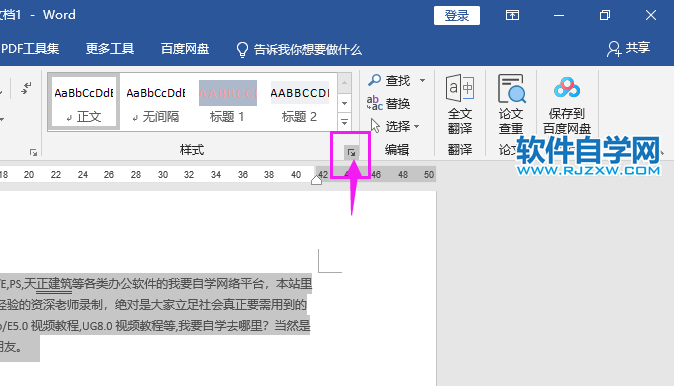Click the 登录 sign-in button
The width and height of the screenshot is (674, 386).
(456, 15)
